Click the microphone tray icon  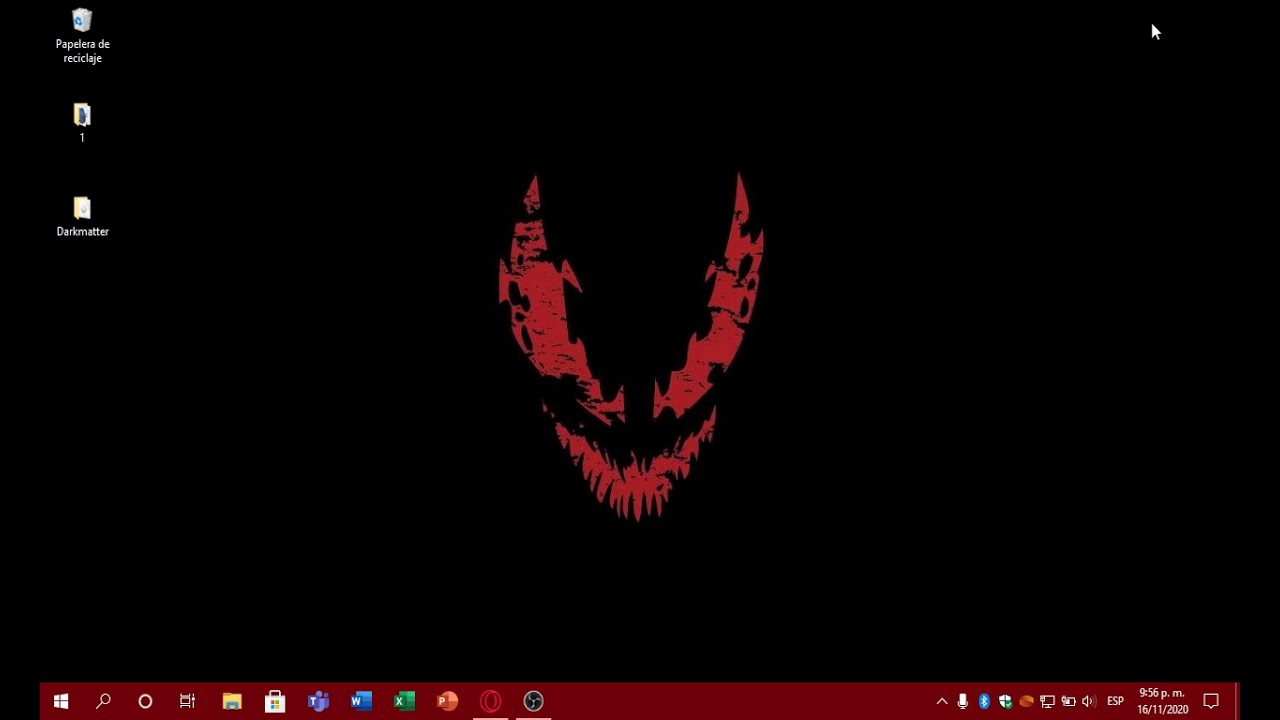point(962,701)
